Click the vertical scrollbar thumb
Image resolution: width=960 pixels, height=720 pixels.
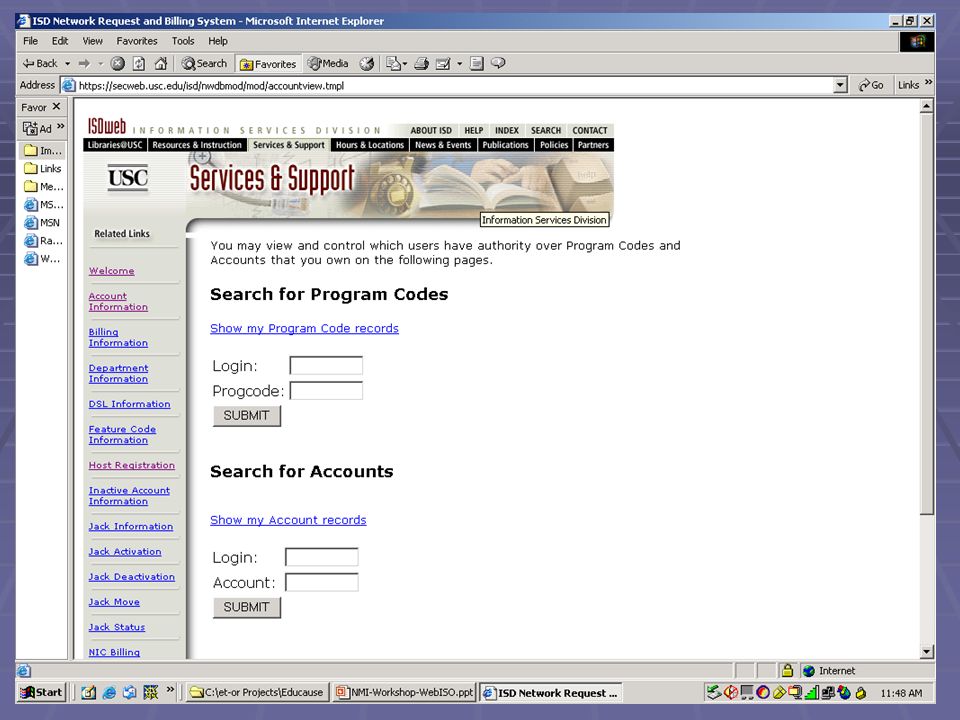coord(926,313)
